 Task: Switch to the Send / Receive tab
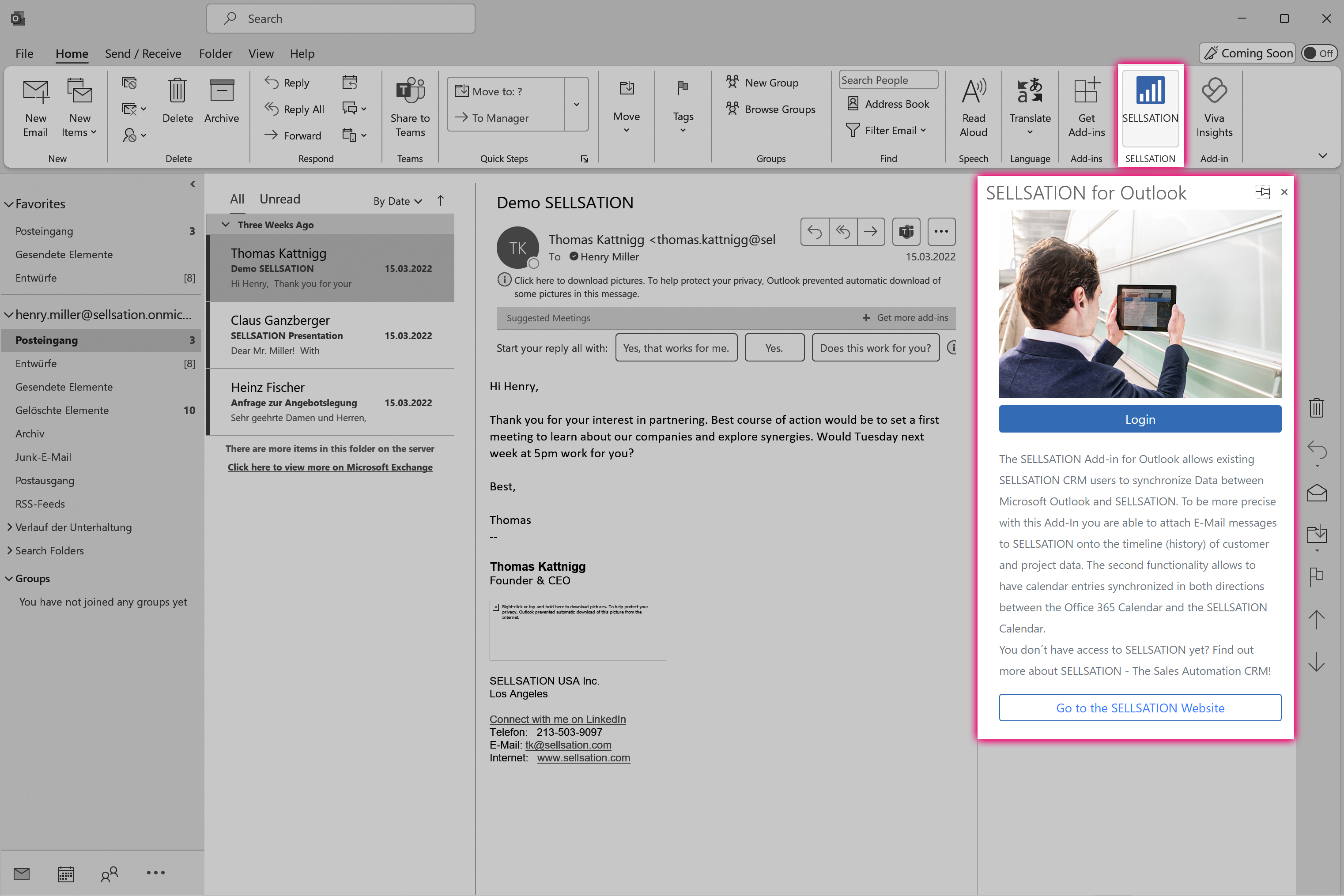[143, 54]
